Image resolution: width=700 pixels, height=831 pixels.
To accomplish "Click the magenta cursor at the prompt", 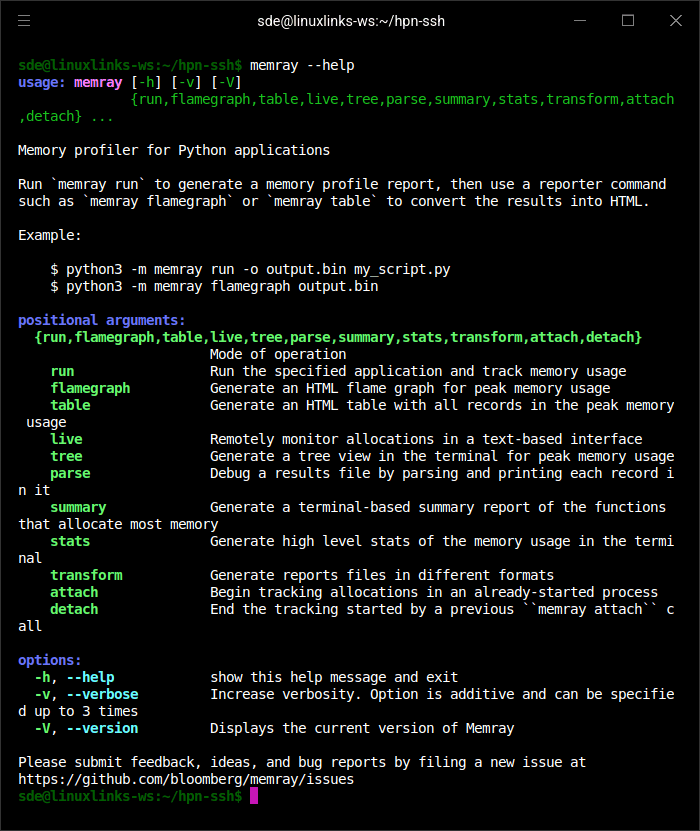I will click(x=254, y=795).
